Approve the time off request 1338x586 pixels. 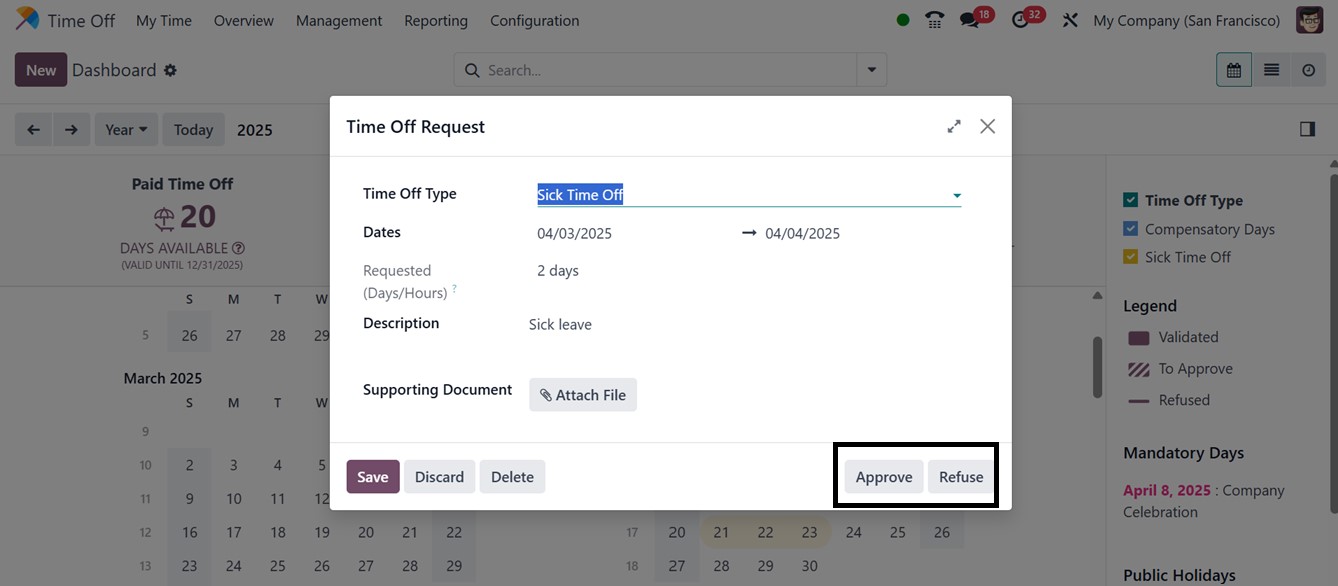884,477
